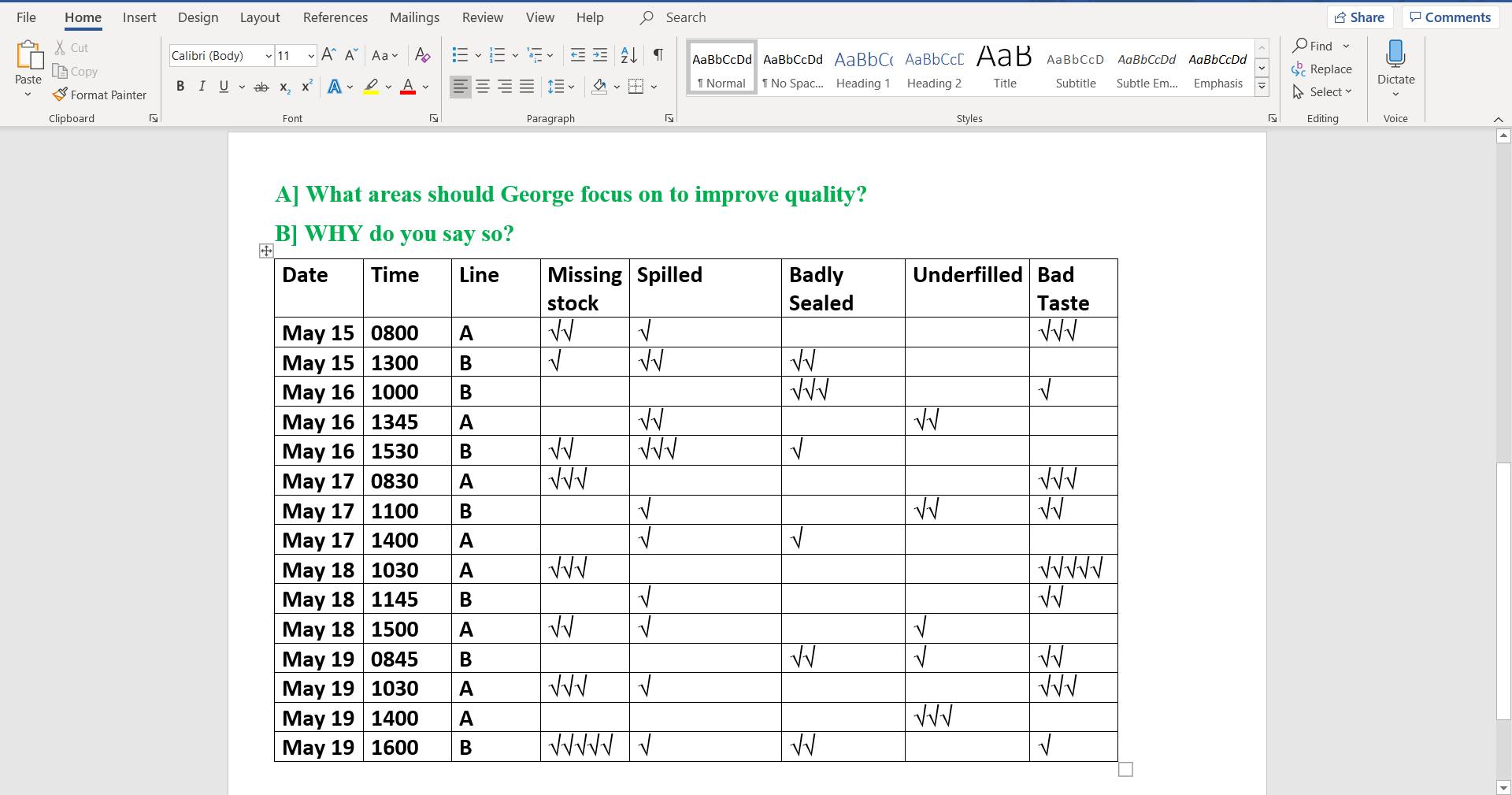
Task: Select the Strikethrough formatting icon
Action: (x=261, y=87)
